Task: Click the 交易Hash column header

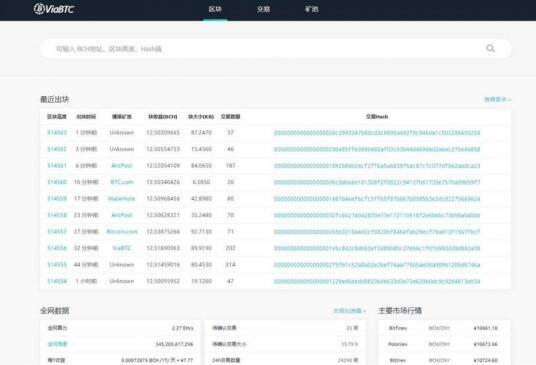Action: (x=377, y=117)
